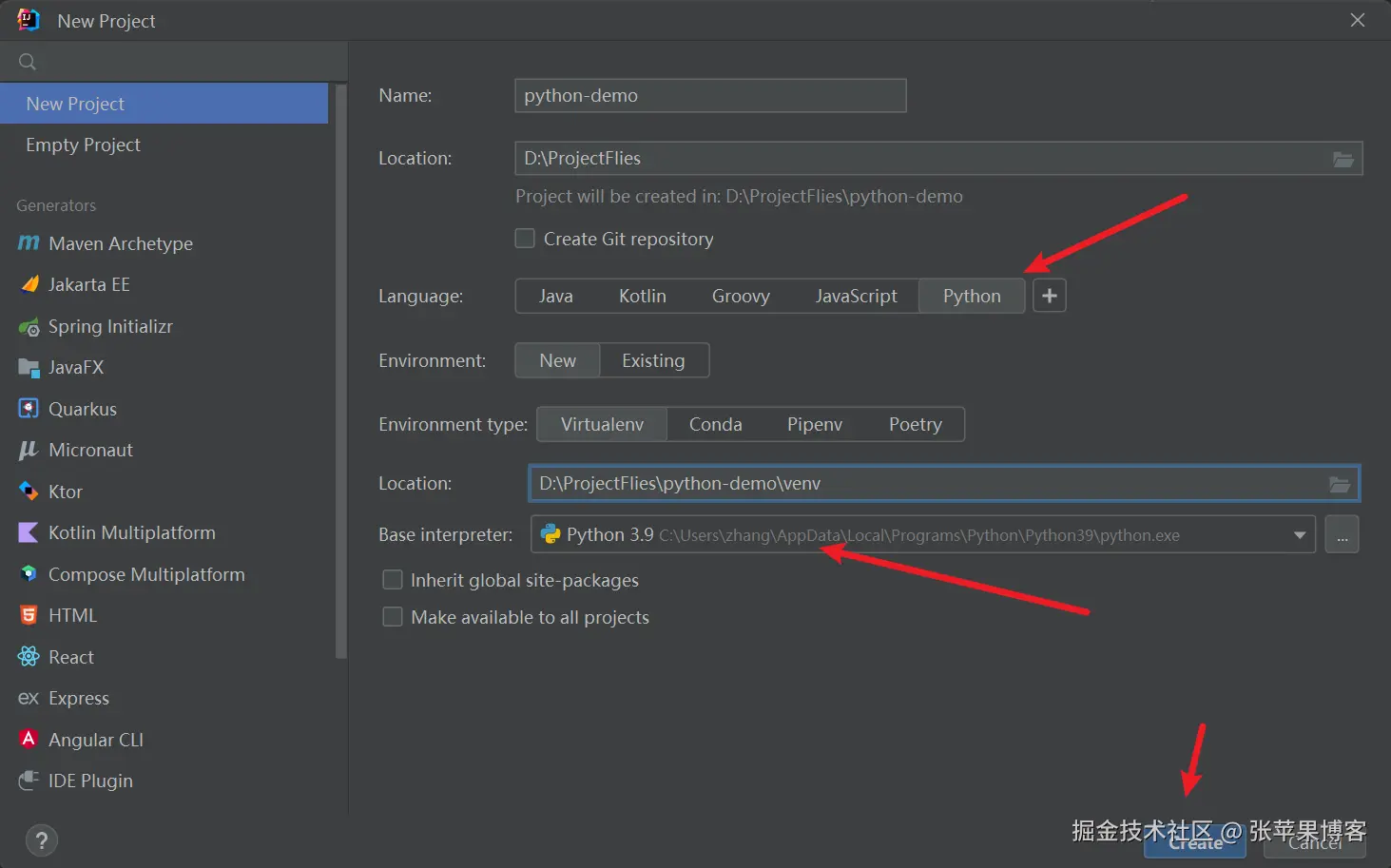Click the Jakarta EE sail icon

pos(29,284)
